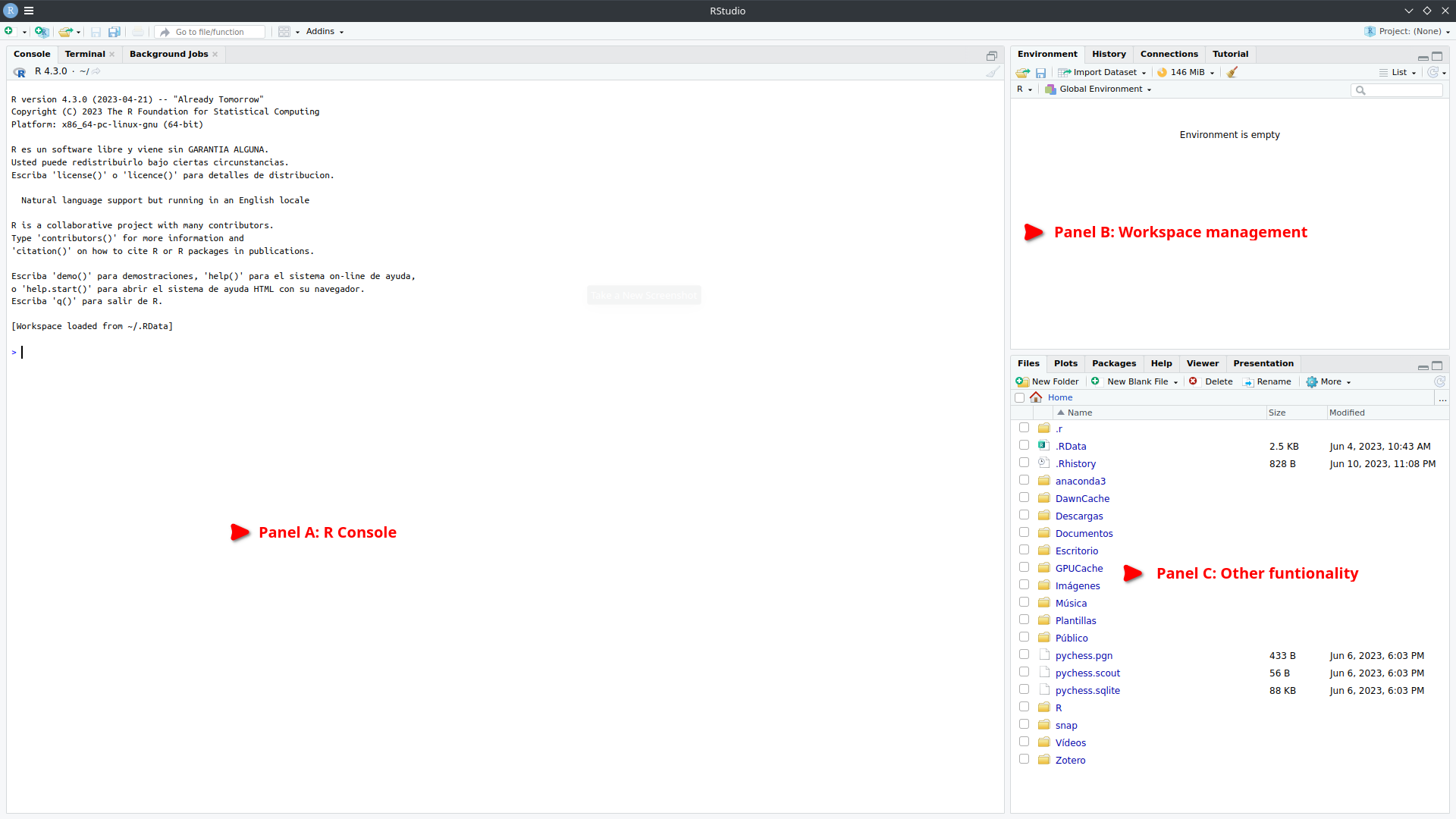Minimize the Environment pane

pos(1423,57)
